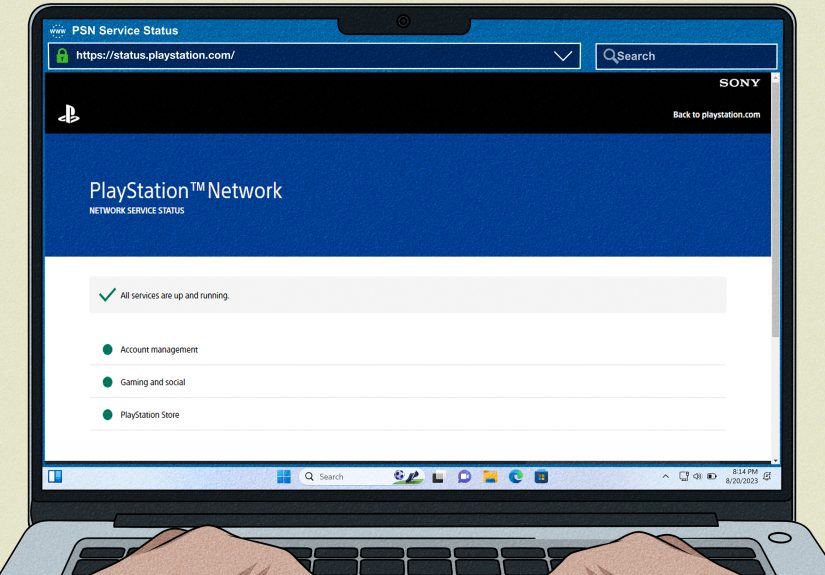
Task: Click the All services are up and running text
Action: point(175,296)
